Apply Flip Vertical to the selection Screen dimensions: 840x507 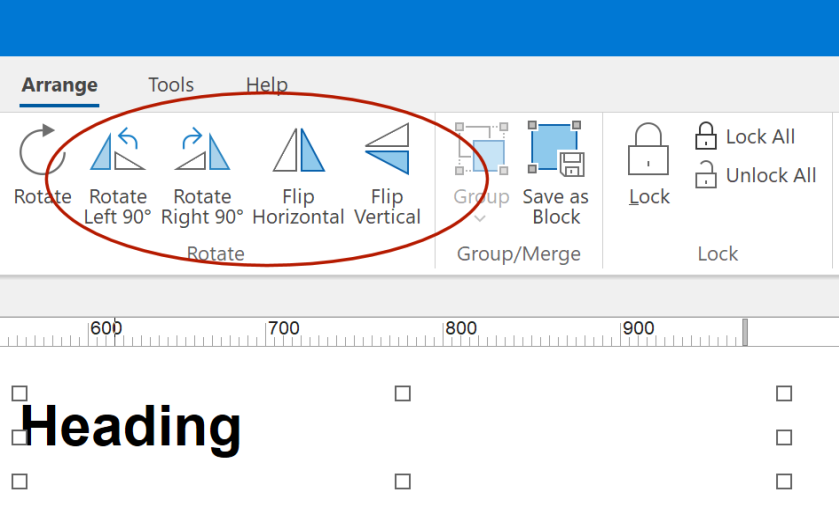(387, 149)
